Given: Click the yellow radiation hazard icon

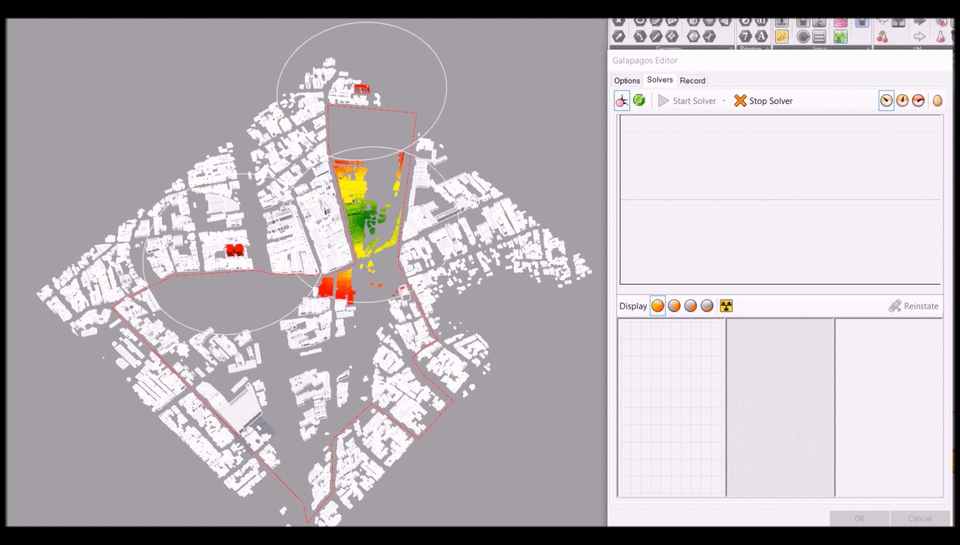Looking at the screenshot, I should (x=726, y=306).
